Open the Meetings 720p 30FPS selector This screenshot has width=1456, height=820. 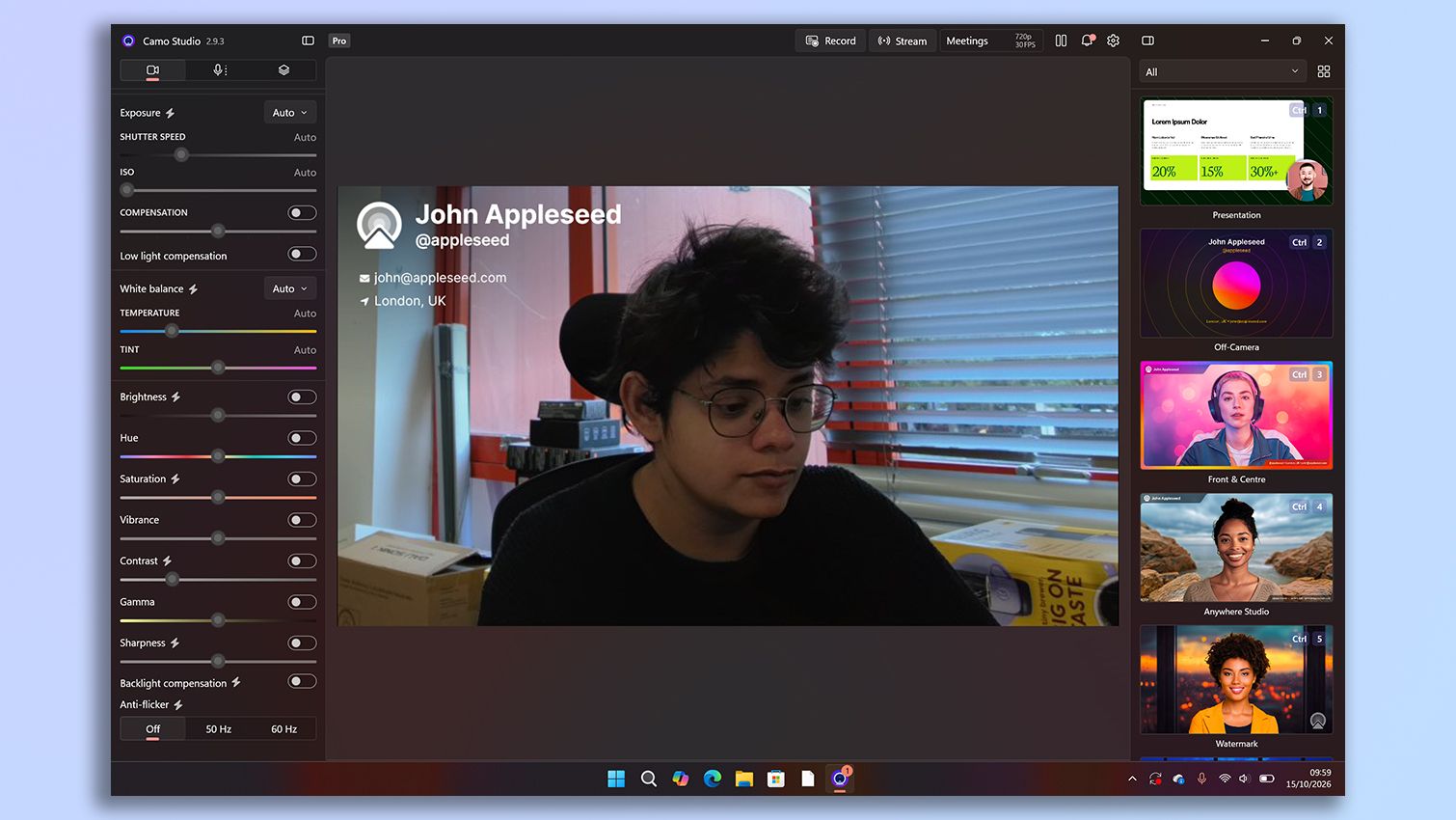pyautogui.click(x=991, y=41)
